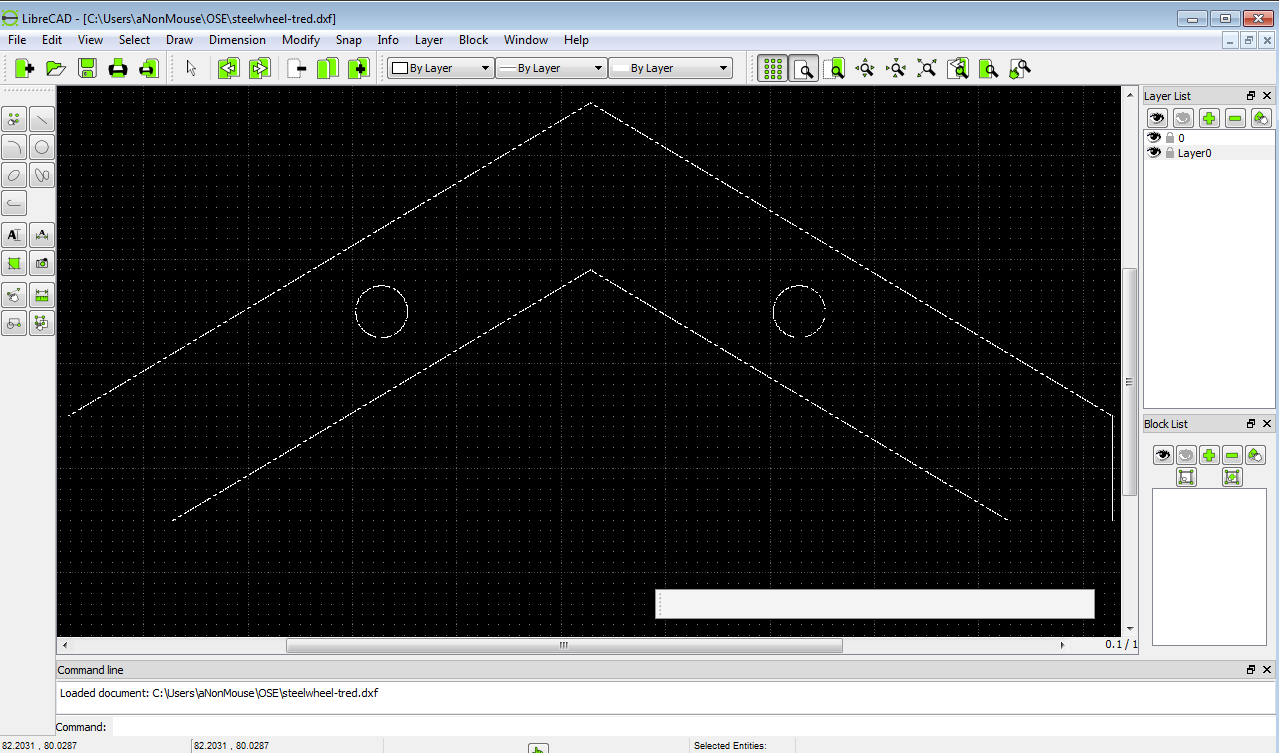This screenshot has height=753, width=1279.
Task: Click the horizontal scrollbar thumb under the canvas
Action: (x=564, y=646)
